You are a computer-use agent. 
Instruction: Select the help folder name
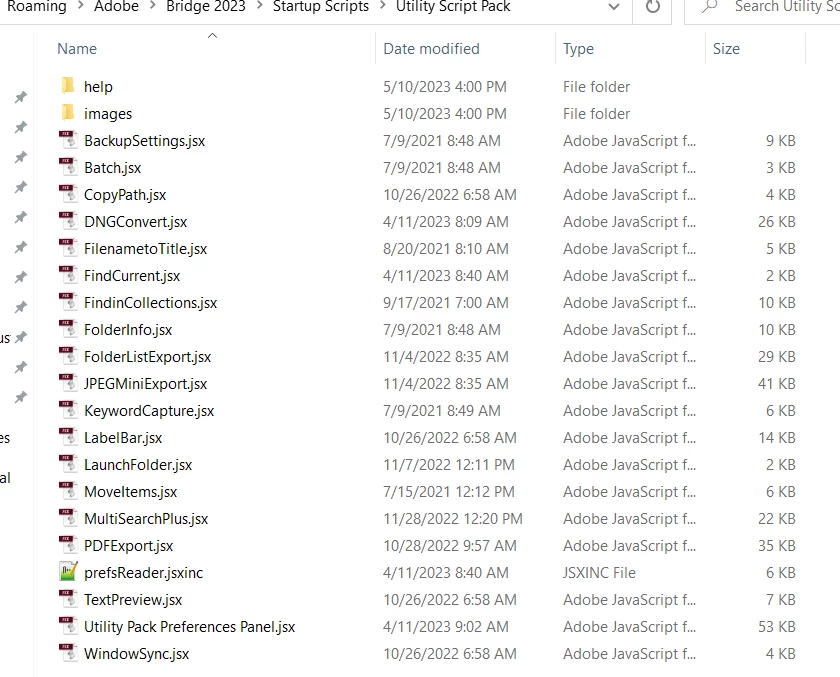point(98,87)
